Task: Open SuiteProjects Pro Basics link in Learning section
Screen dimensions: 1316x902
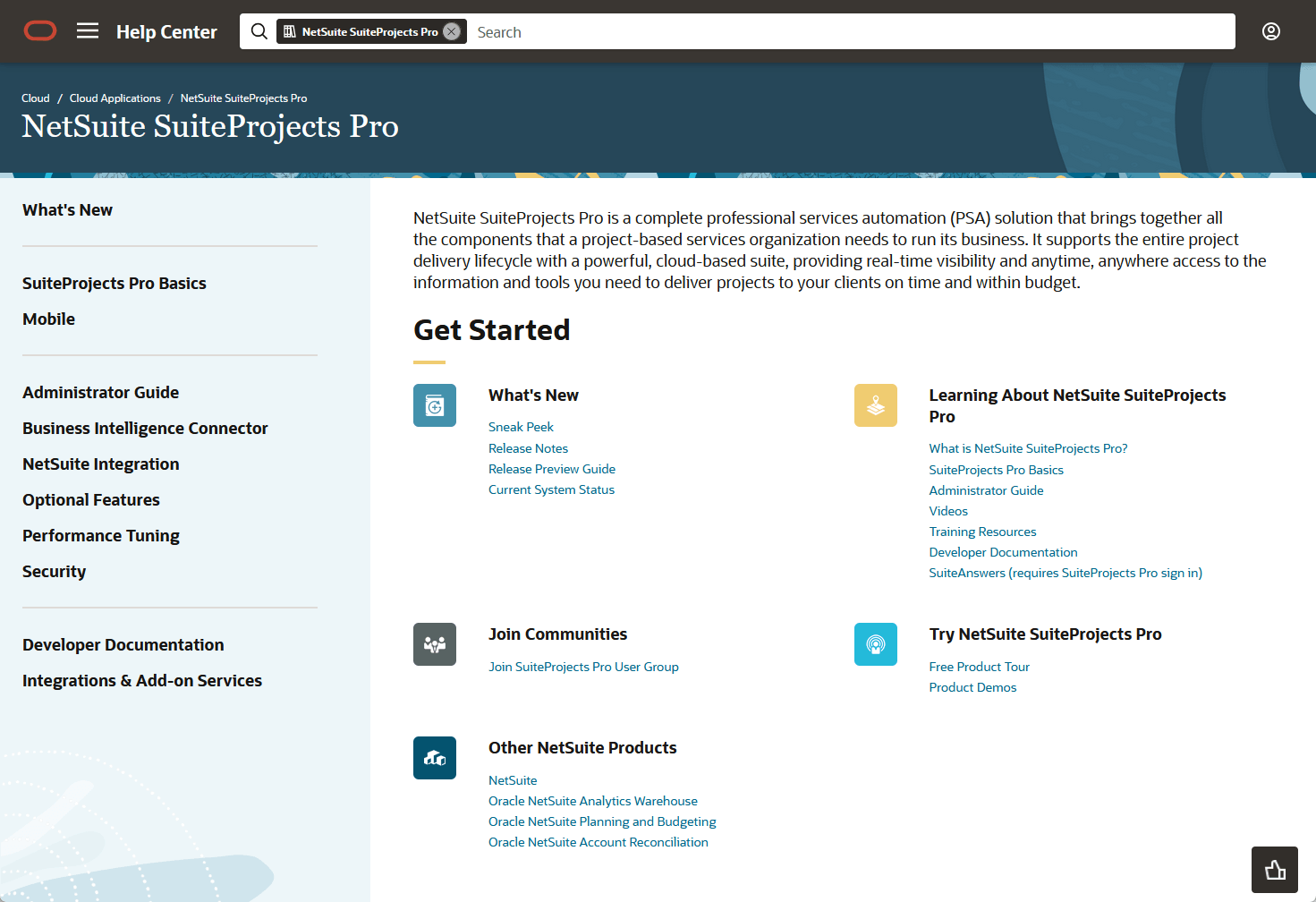Action: pos(997,470)
